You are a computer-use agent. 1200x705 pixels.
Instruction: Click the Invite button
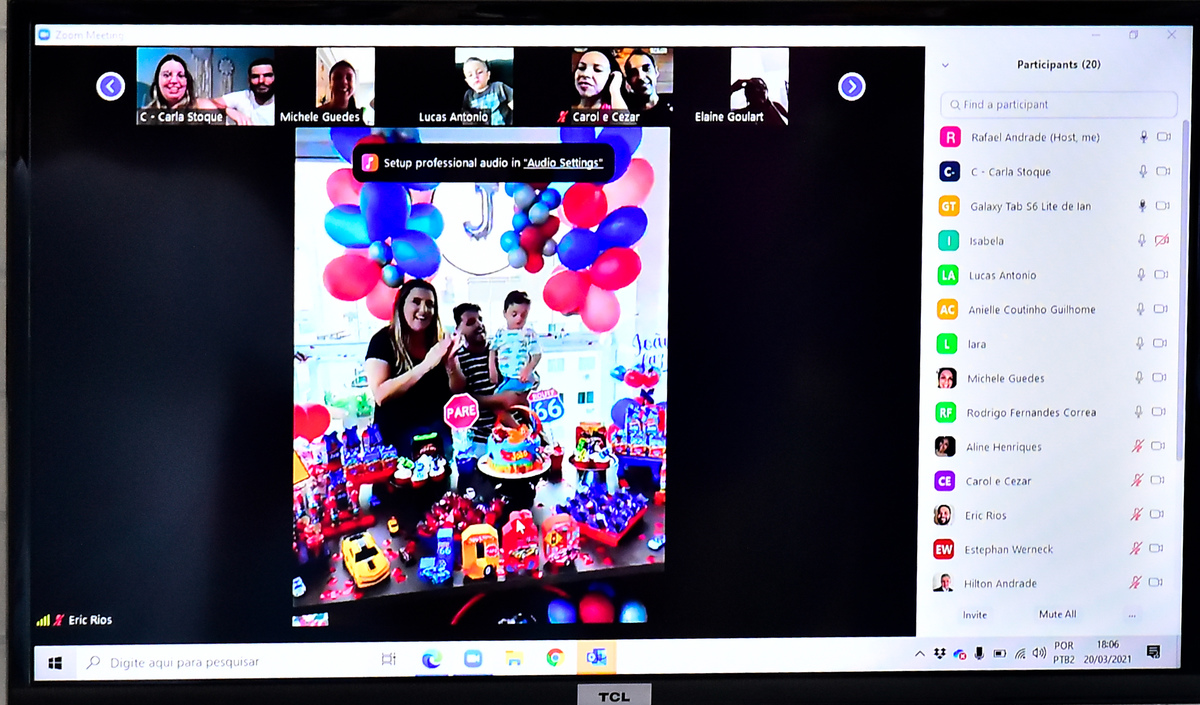(974, 614)
